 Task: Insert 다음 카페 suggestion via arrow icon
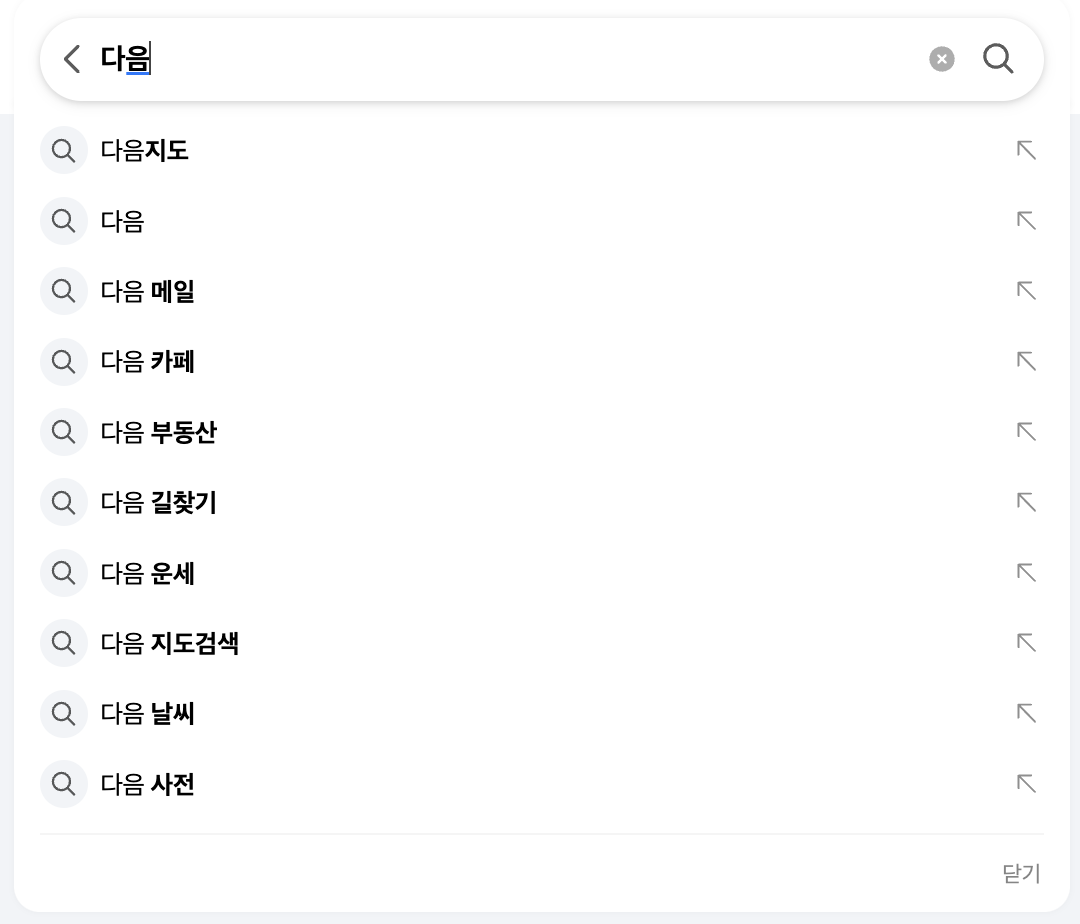(1026, 361)
